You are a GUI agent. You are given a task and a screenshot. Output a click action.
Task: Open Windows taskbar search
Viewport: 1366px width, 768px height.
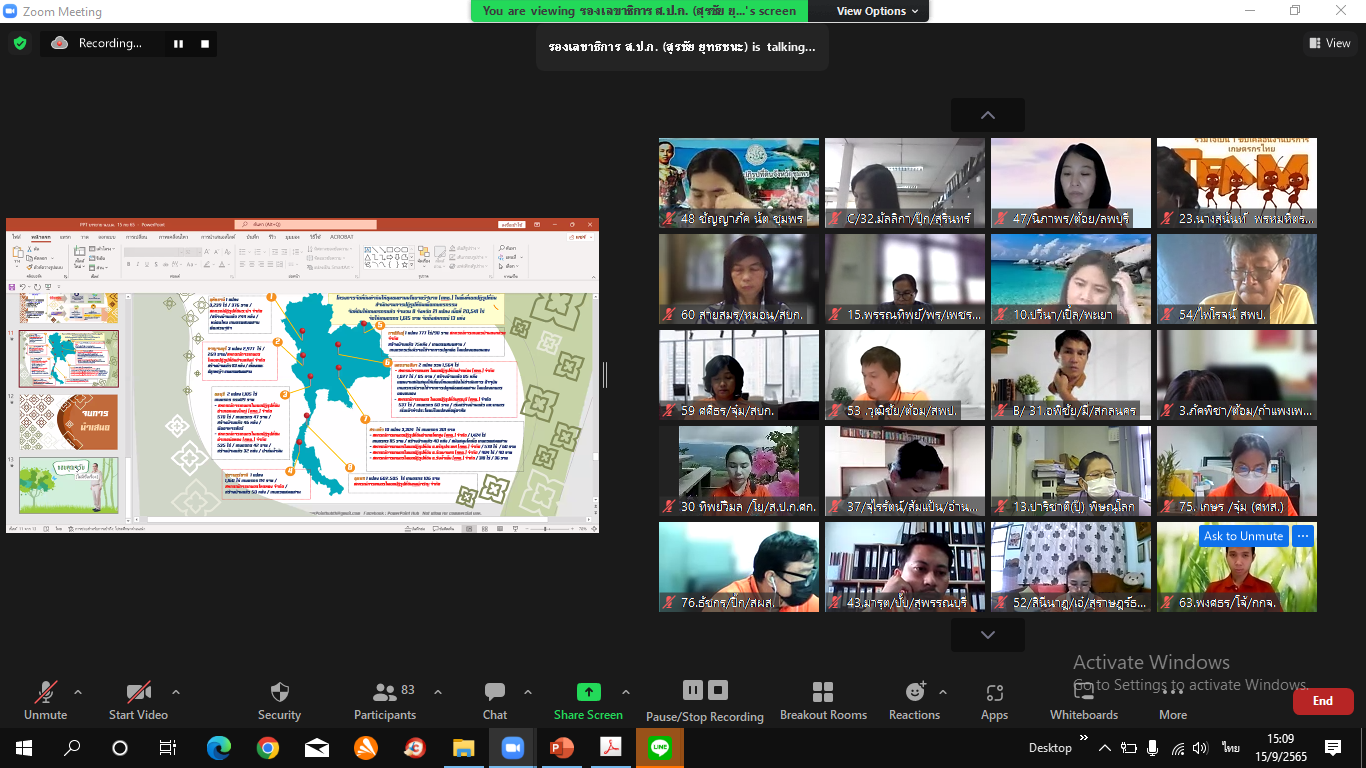point(72,747)
